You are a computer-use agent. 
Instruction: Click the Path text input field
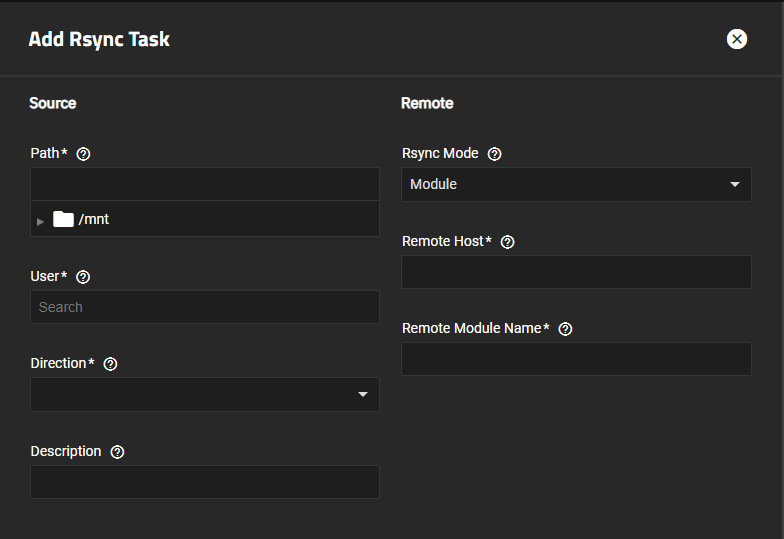pos(204,184)
